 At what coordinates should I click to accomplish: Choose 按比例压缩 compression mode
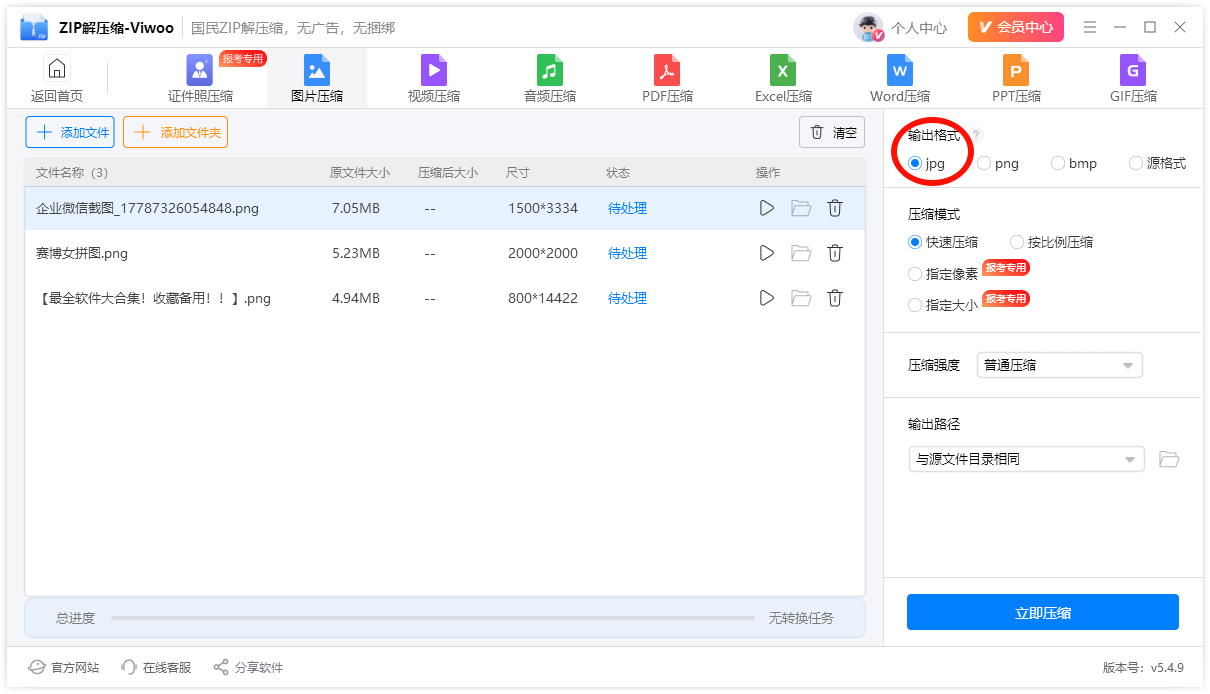tap(1051, 242)
